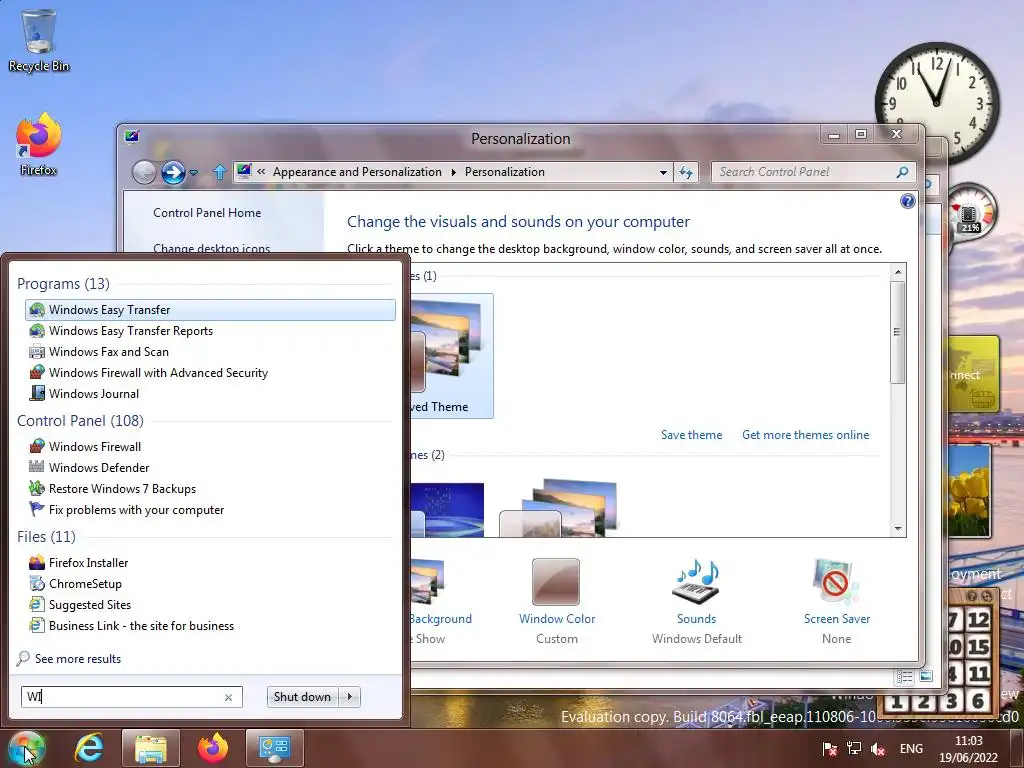The height and width of the screenshot is (768, 1024).
Task: Click the Start menu search field
Action: (x=131, y=697)
